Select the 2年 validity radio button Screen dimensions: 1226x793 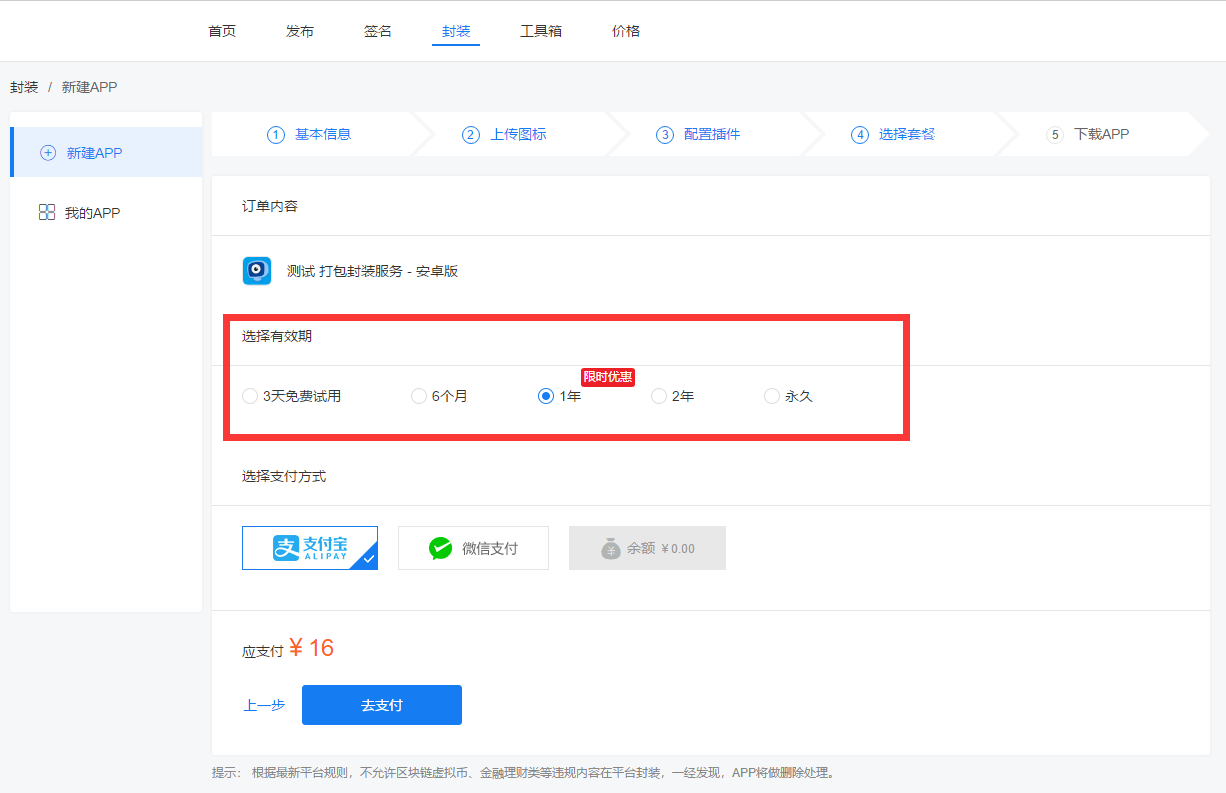click(x=659, y=396)
